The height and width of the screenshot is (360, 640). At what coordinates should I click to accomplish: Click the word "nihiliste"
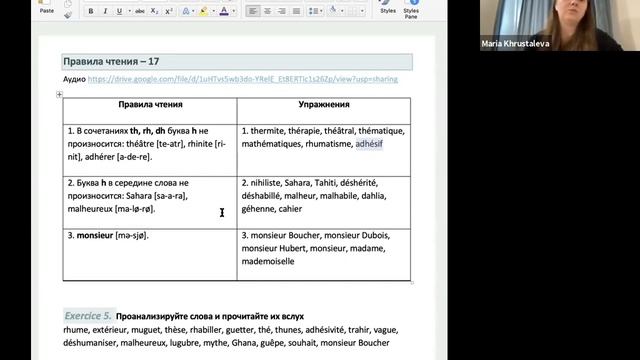point(265,183)
